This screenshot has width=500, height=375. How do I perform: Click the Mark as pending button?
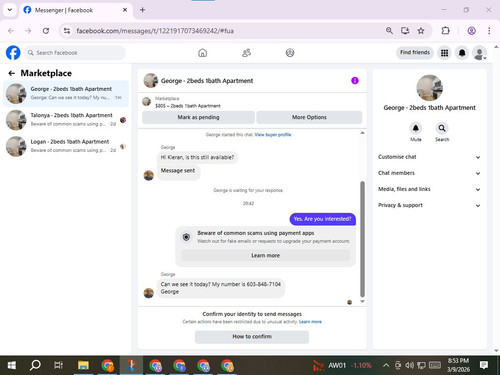pos(198,117)
